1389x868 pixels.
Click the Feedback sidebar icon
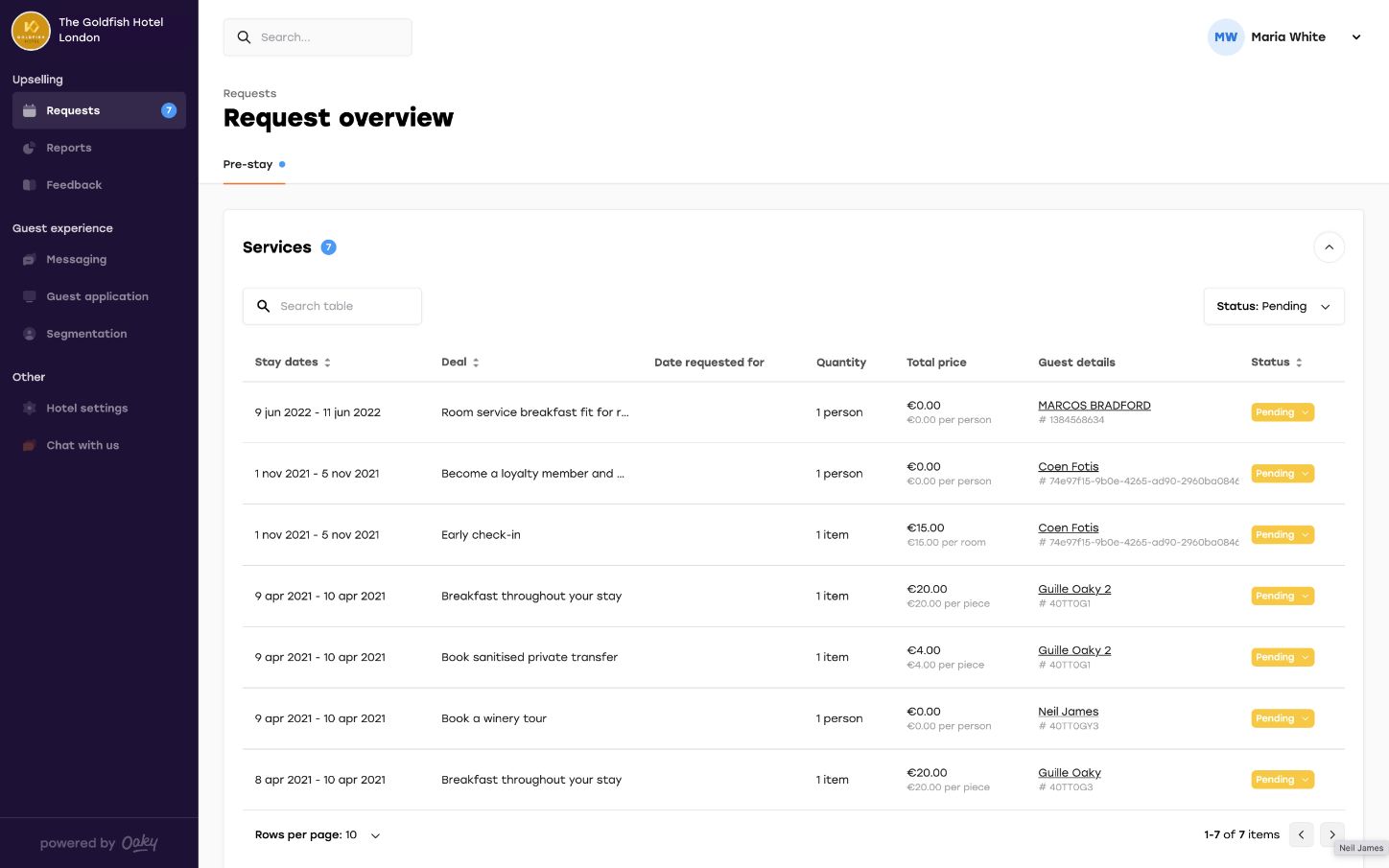click(29, 185)
